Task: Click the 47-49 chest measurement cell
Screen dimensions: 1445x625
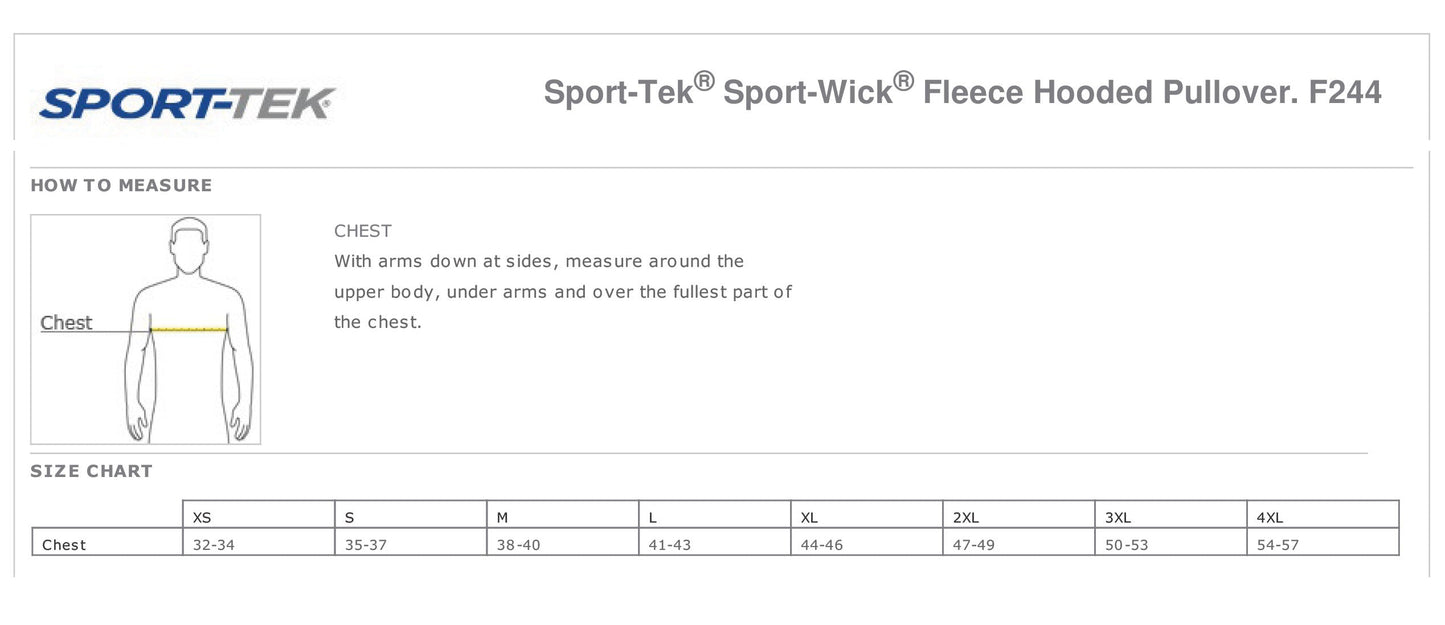Action: (974, 545)
